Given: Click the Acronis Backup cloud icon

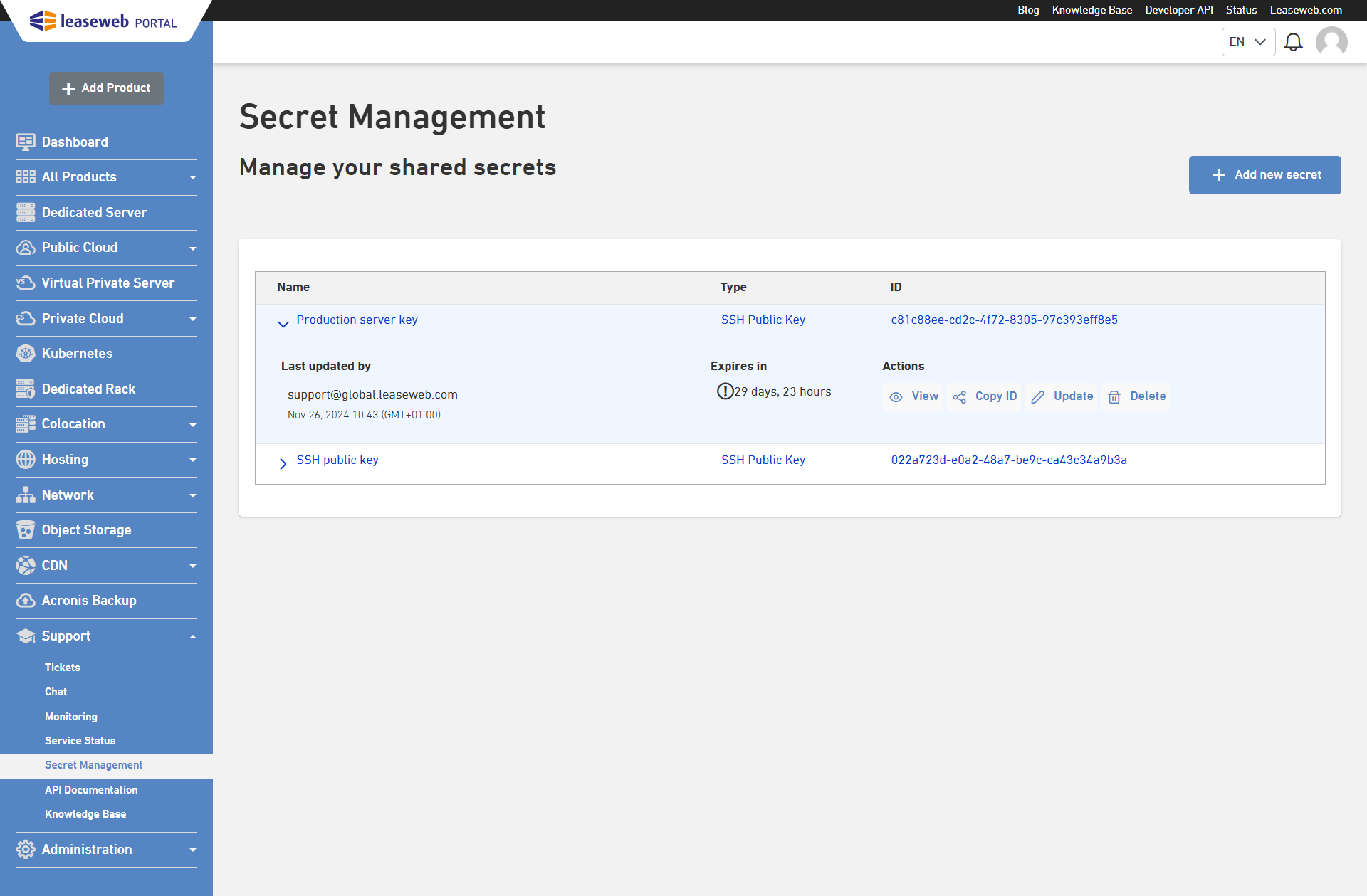Looking at the screenshot, I should pos(26,600).
